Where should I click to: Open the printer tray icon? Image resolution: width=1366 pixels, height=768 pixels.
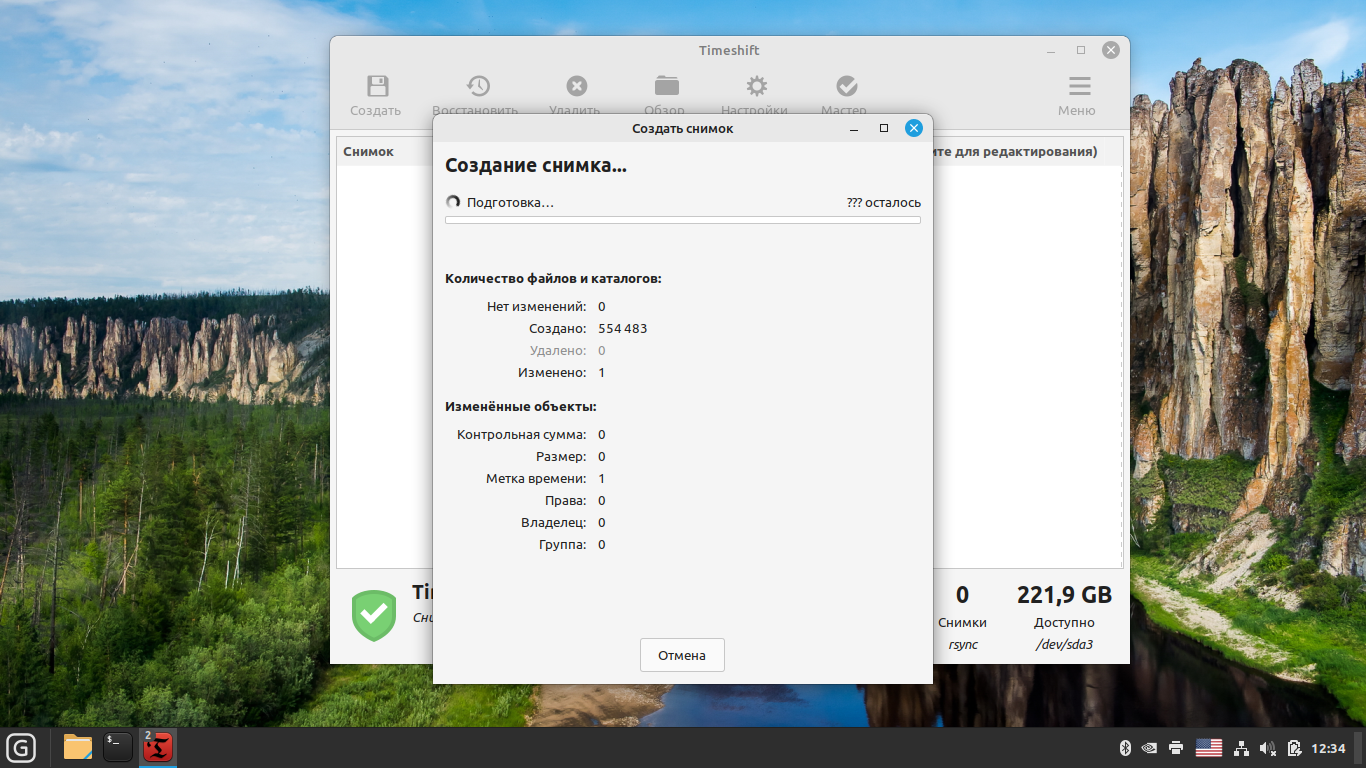[1176, 747]
